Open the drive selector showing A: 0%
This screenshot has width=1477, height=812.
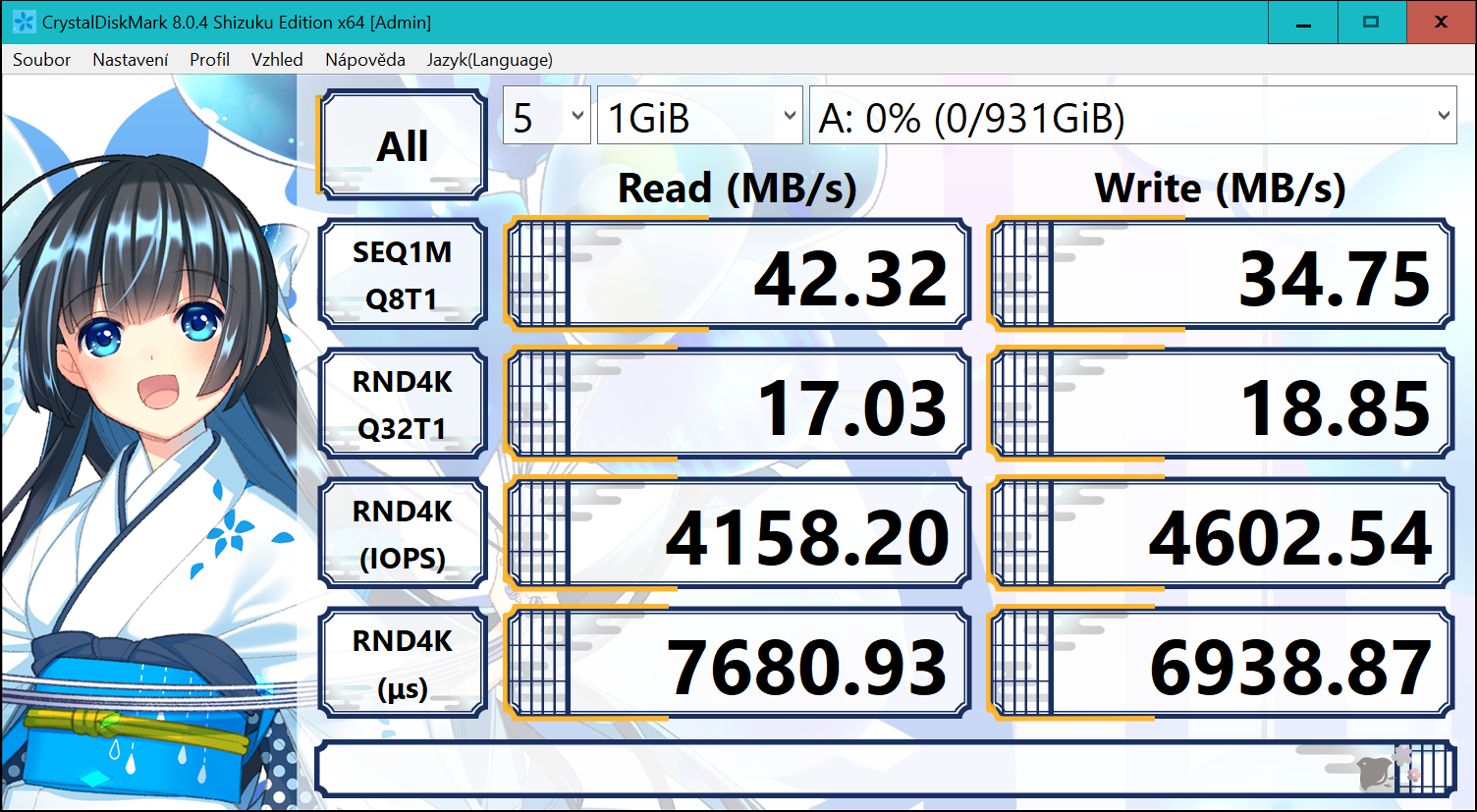coord(1131,117)
